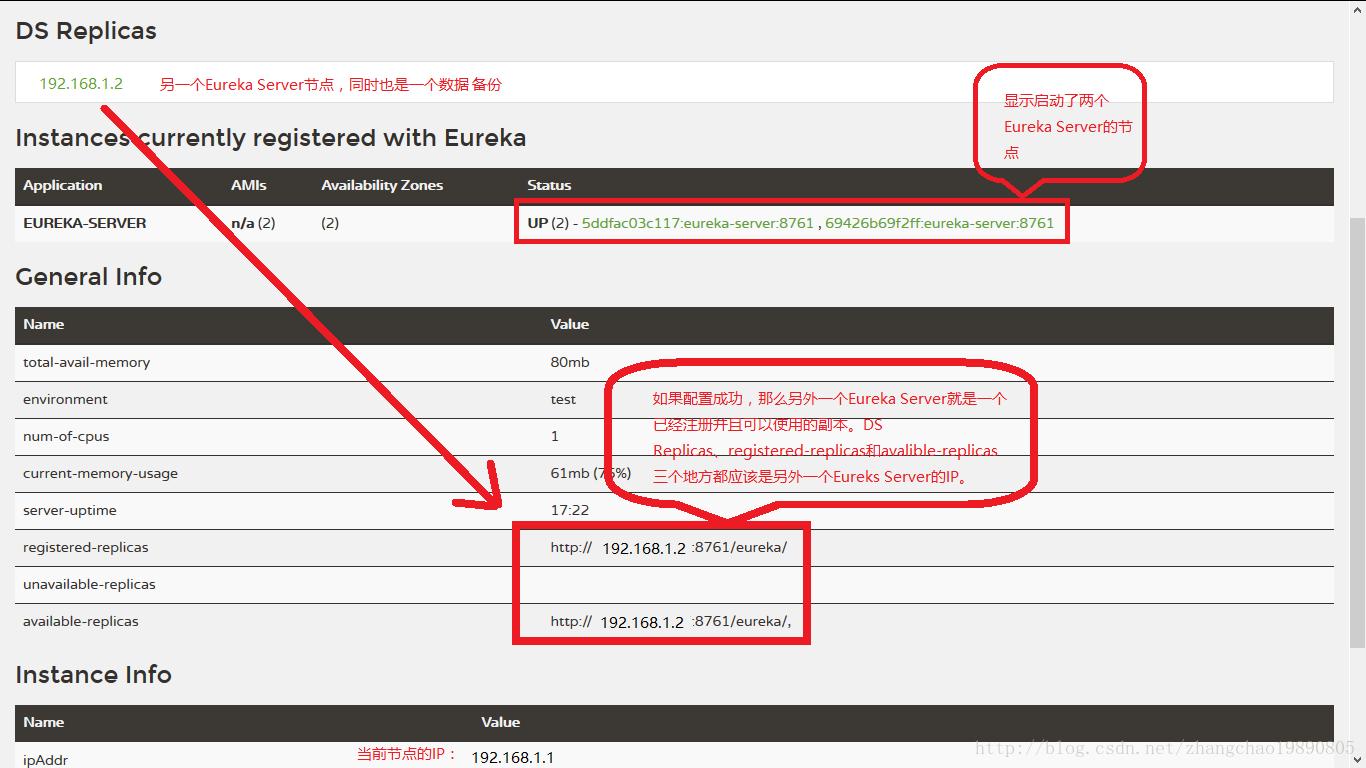1366x768 pixels.
Task: Click the DS Replicas heading
Action: click(x=86, y=31)
